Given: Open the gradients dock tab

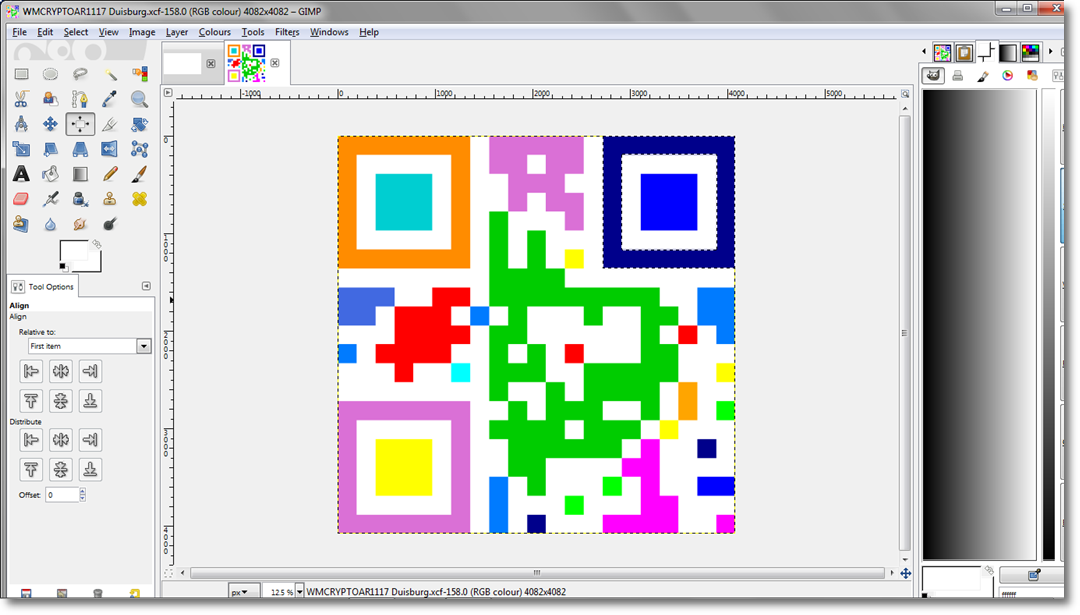Looking at the screenshot, I should [1008, 52].
